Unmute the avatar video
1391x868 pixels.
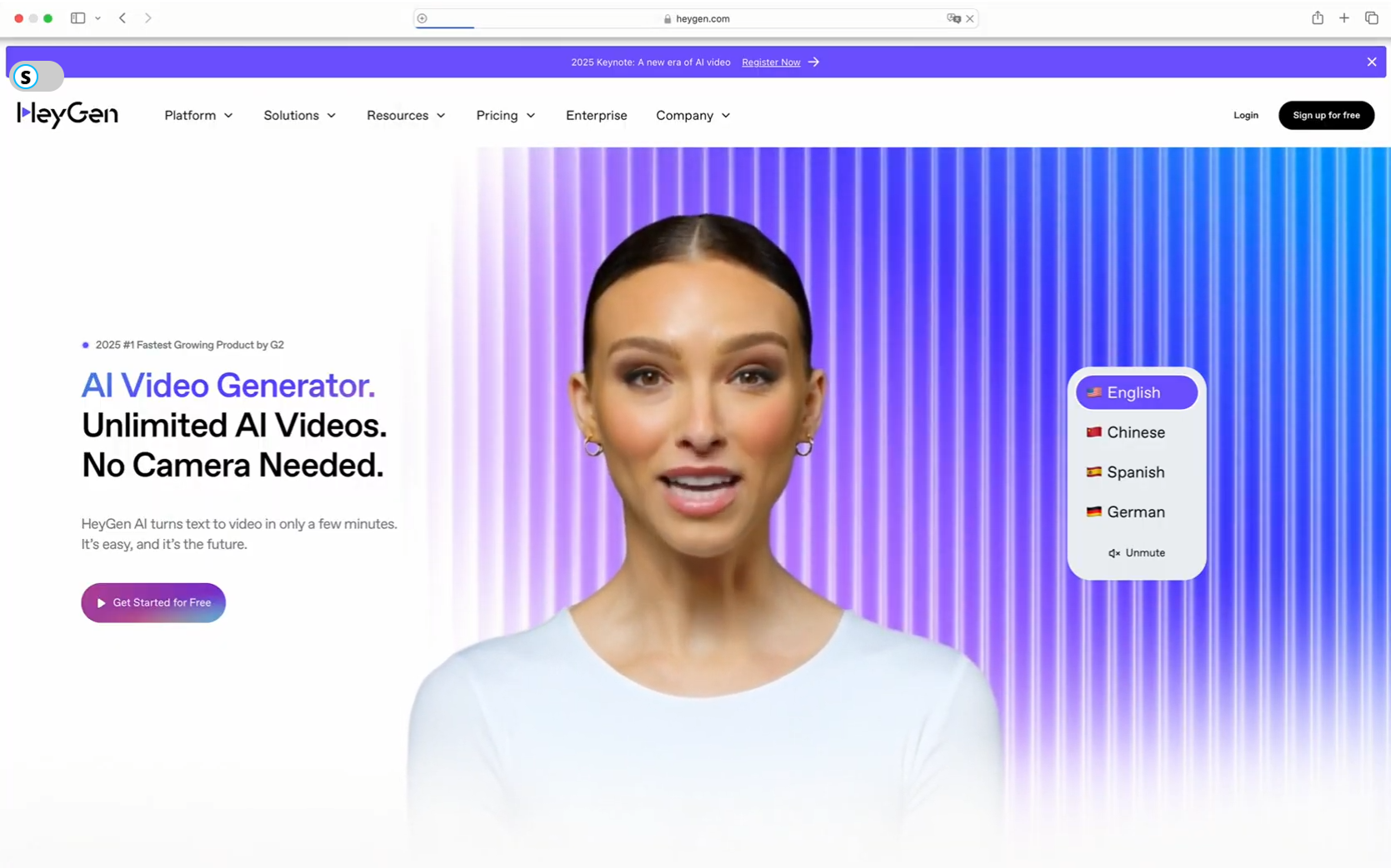tap(1137, 553)
